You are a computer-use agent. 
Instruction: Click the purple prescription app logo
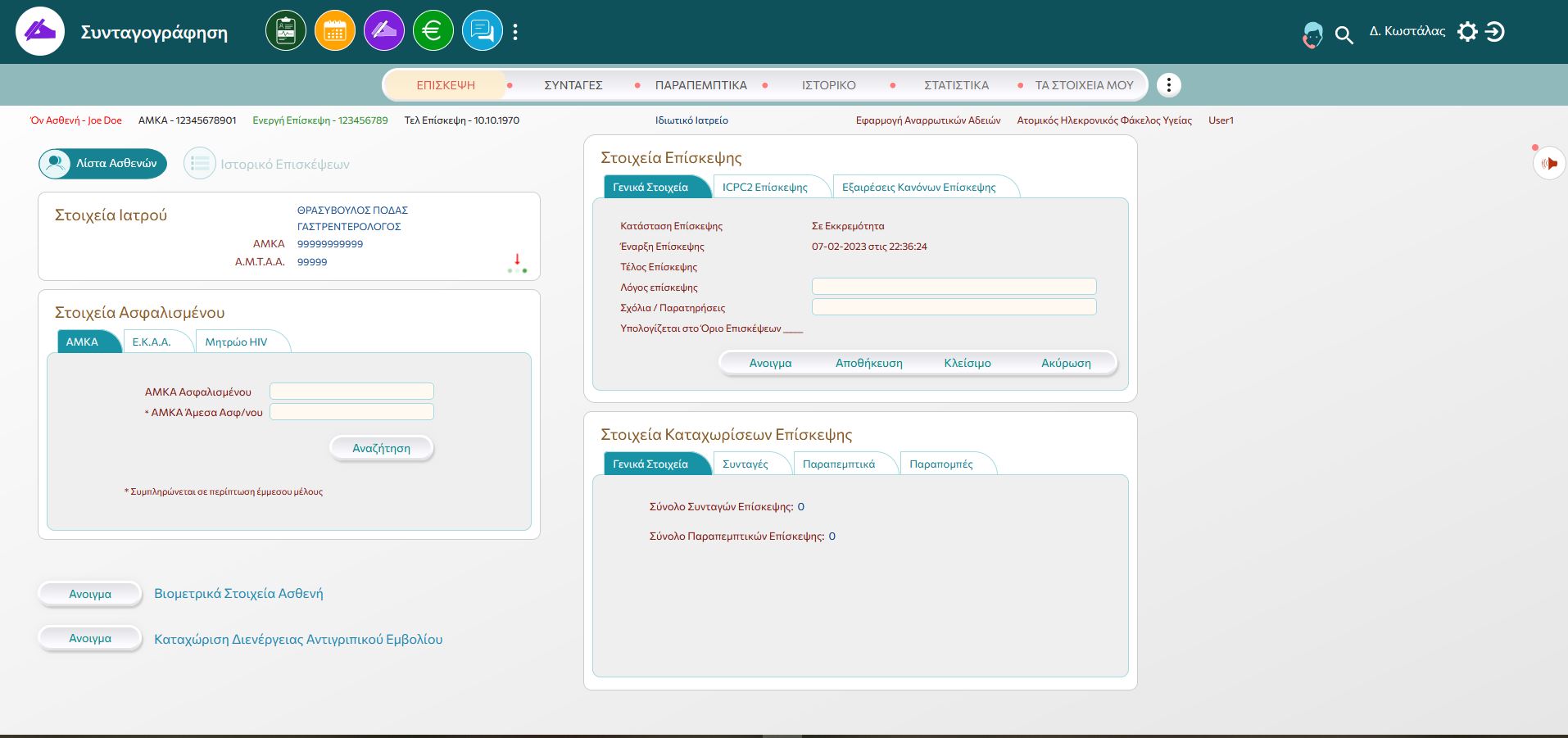tap(40, 32)
